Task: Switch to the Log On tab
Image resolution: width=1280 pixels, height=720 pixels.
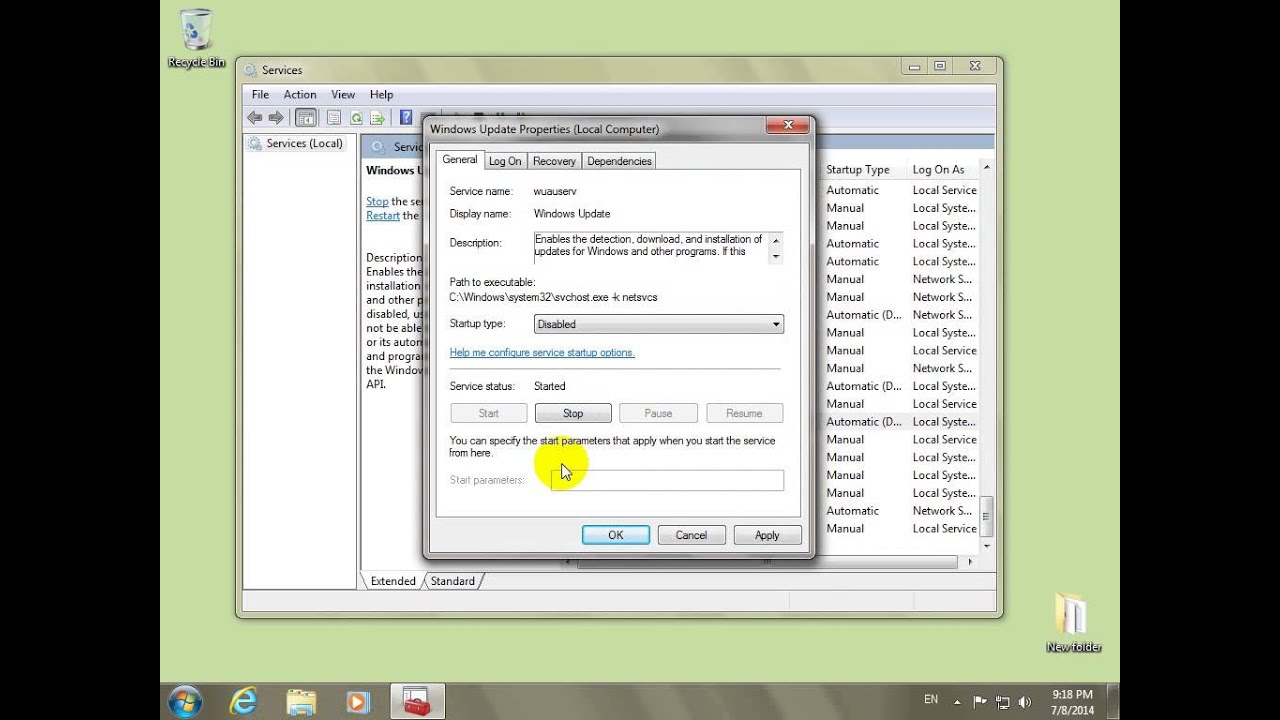Action: point(505,161)
